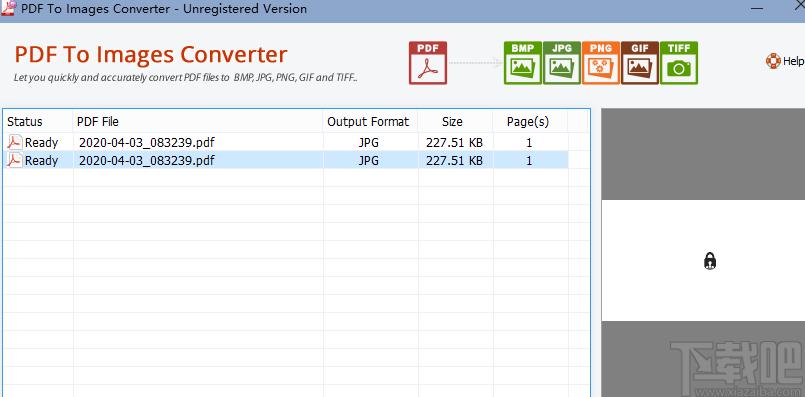This screenshot has height=397, width=805.
Task: Click the Output Format column header
Action: (x=368, y=122)
